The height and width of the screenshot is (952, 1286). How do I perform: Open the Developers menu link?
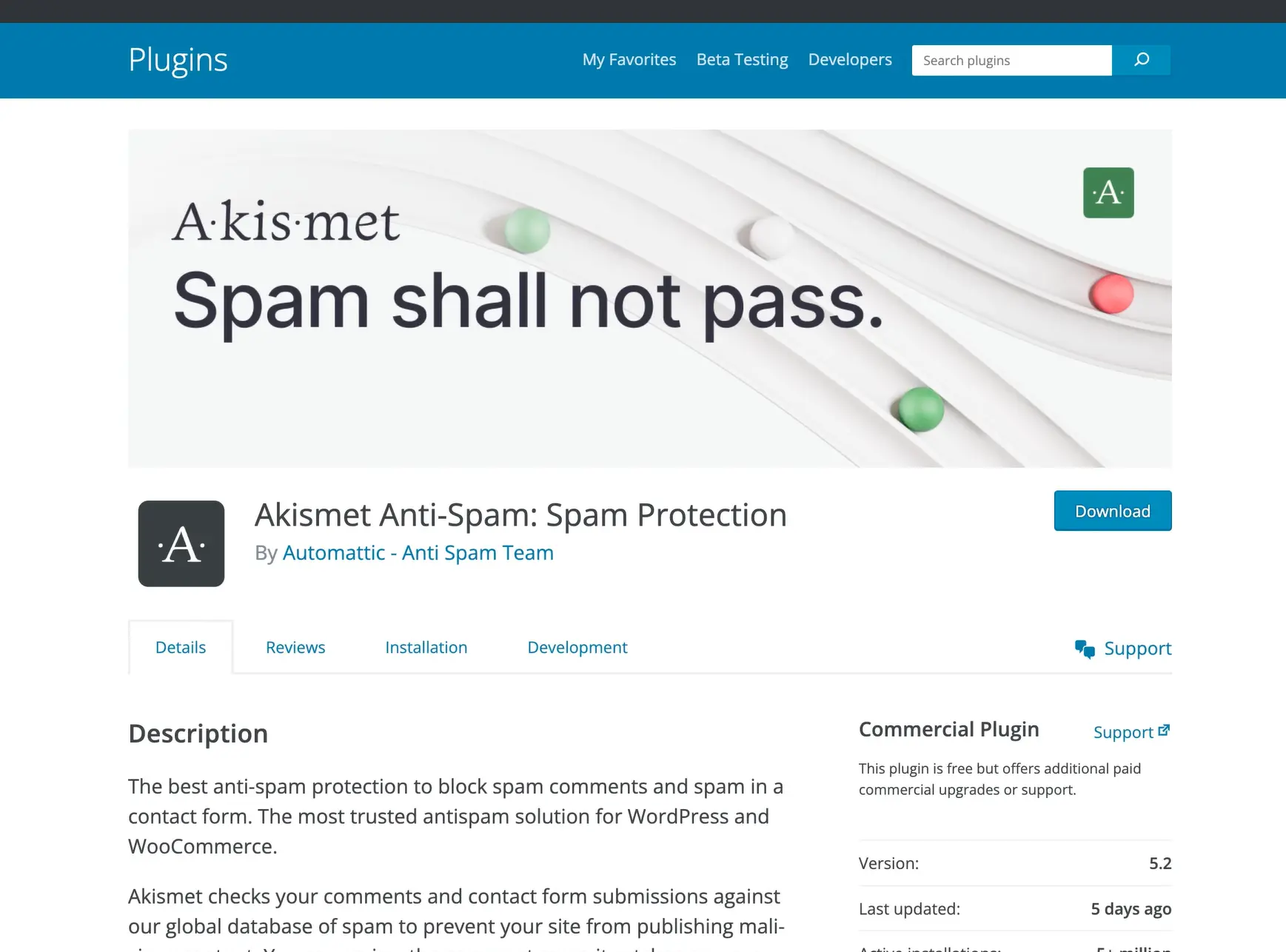click(x=850, y=60)
